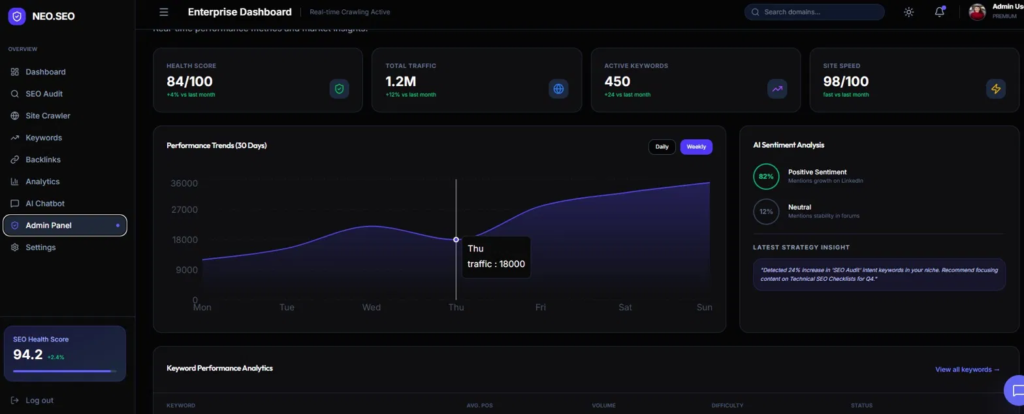
Task: Toggle the hamburger sidebar menu icon
Action: click(x=164, y=12)
